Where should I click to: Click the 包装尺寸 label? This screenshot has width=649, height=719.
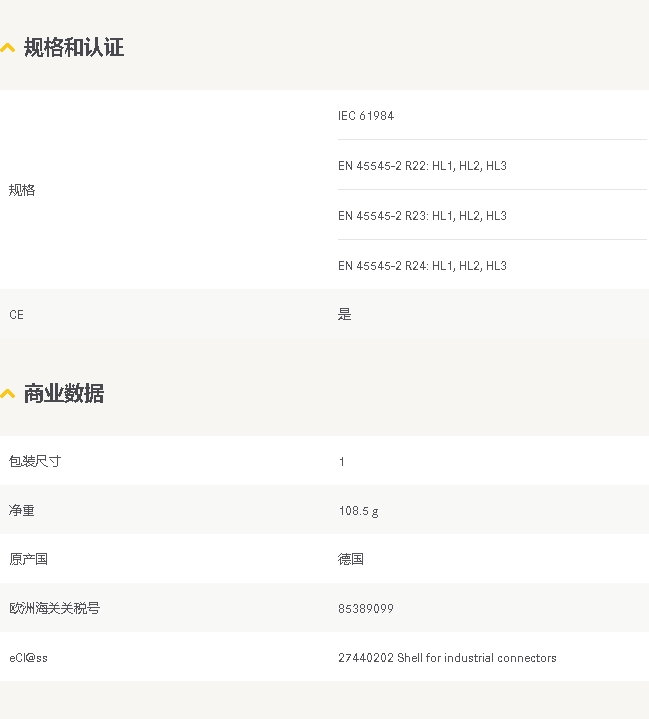[35, 461]
